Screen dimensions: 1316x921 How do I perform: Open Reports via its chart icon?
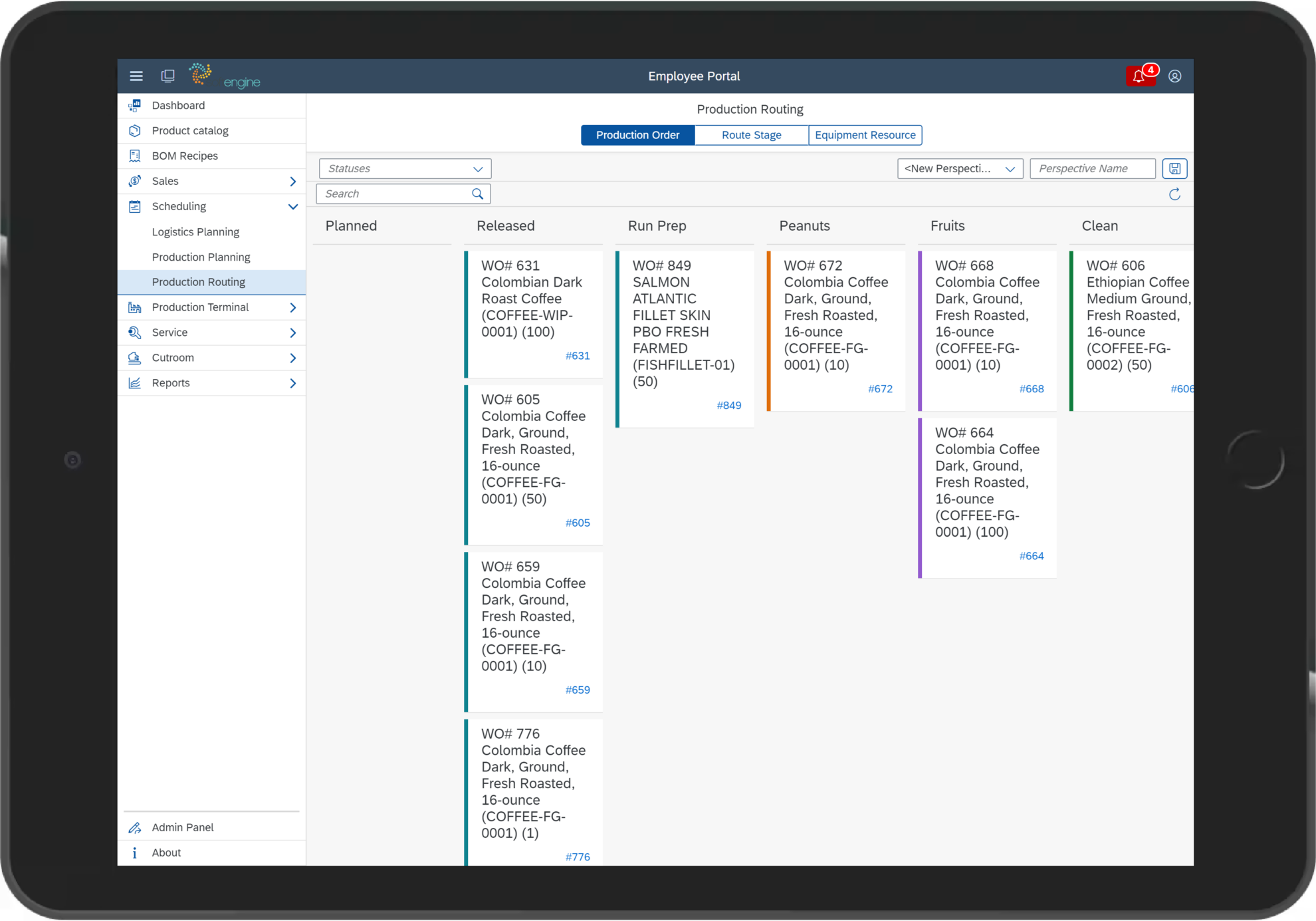(135, 383)
